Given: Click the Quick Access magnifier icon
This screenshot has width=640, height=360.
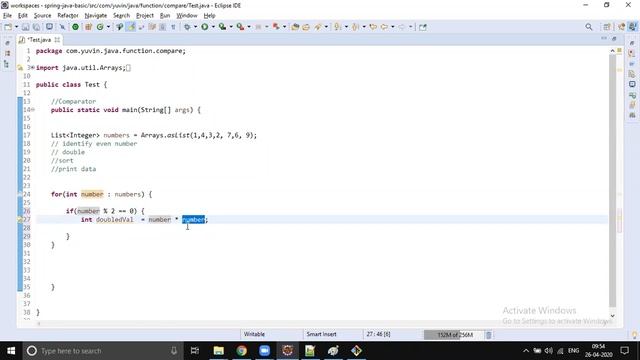Looking at the screenshot, I should [589, 27].
